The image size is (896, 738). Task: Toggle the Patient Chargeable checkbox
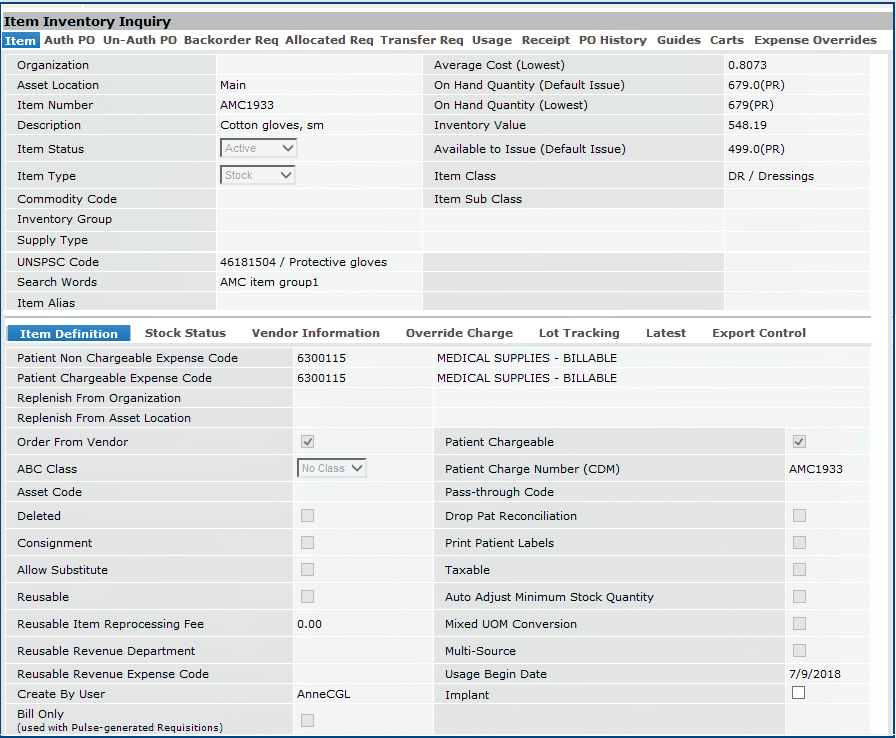click(799, 442)
